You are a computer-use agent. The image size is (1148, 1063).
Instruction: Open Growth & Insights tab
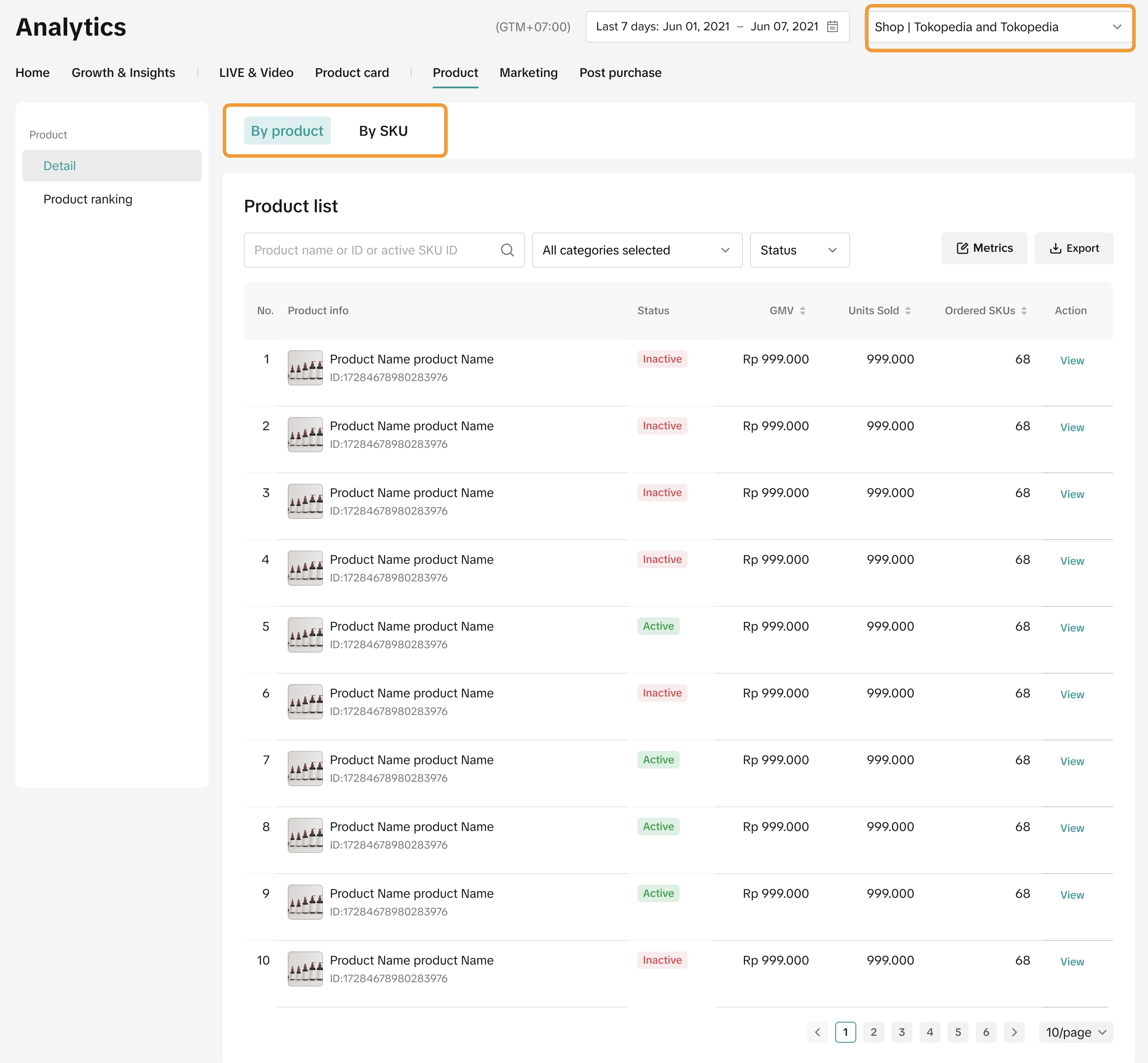pyautogui.click(x=123, y=73)
